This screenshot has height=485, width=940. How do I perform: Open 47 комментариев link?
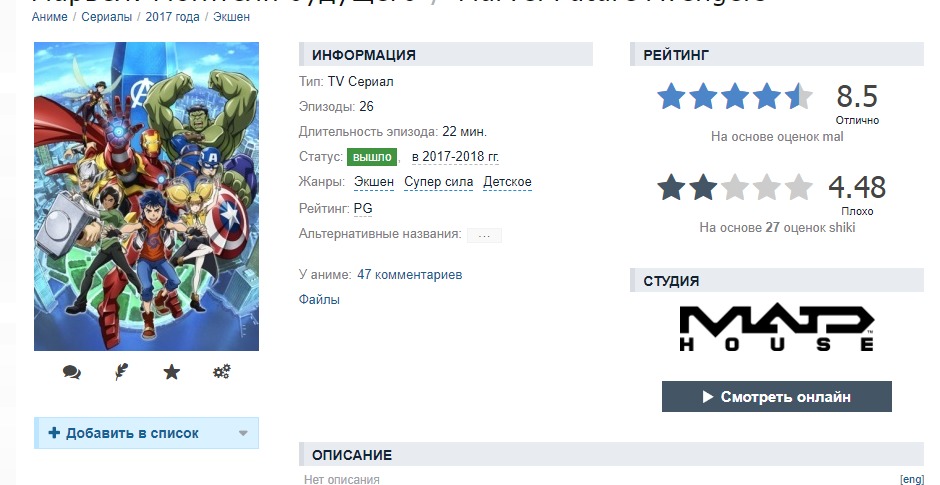pos(409,275)
